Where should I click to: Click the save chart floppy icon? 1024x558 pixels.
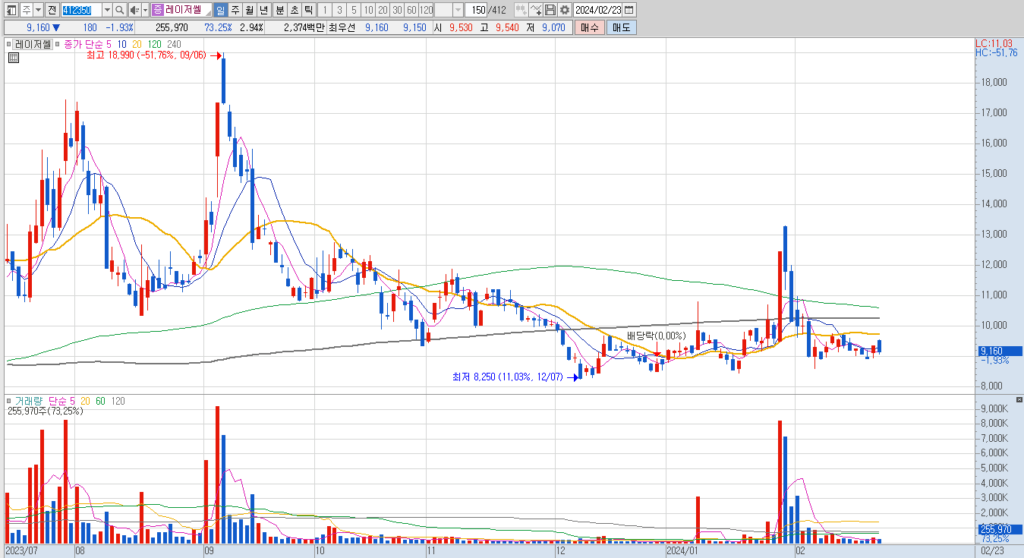coord(551,10)
